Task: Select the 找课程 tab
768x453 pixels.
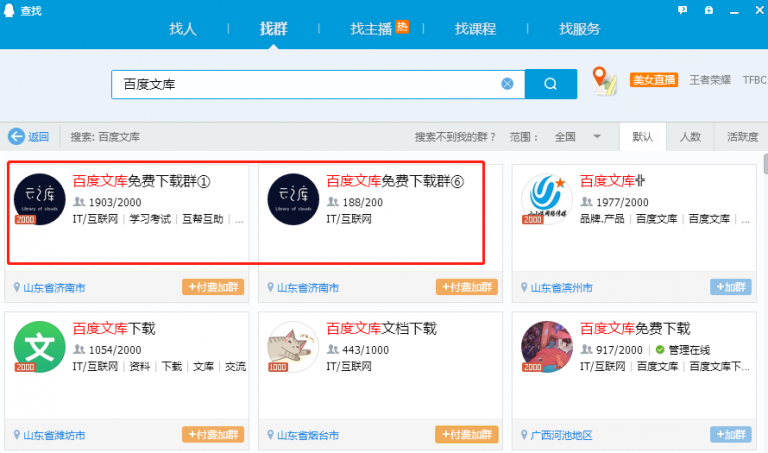Action: (475, 29)
